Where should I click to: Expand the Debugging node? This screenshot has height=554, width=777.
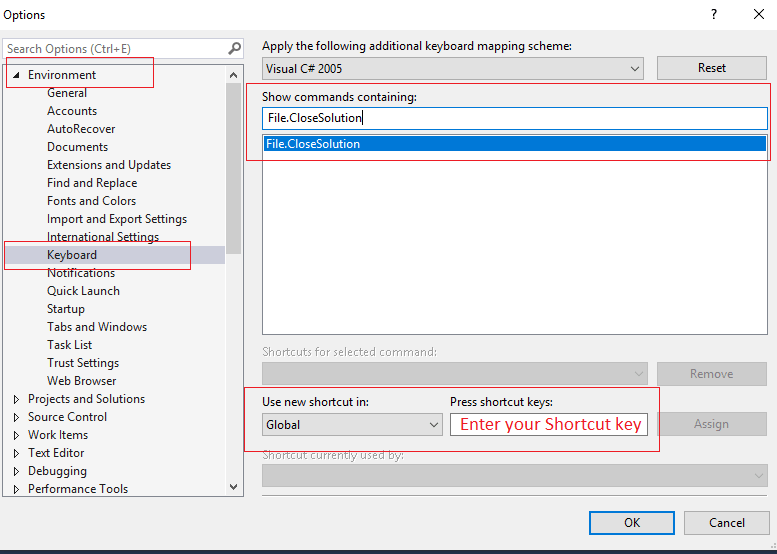(16, 471)
